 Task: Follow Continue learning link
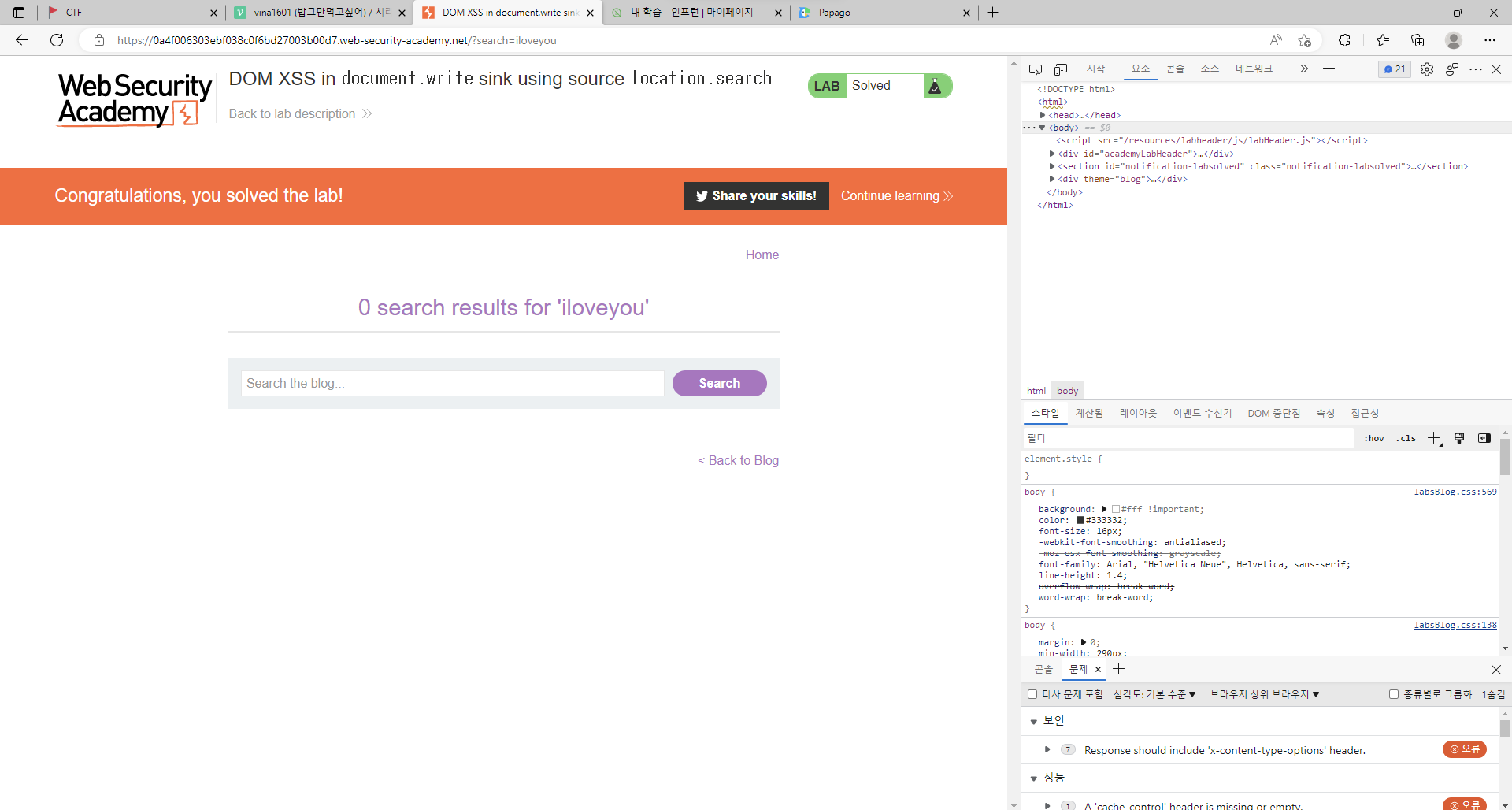pyautogui.click(x=897, y=196)
